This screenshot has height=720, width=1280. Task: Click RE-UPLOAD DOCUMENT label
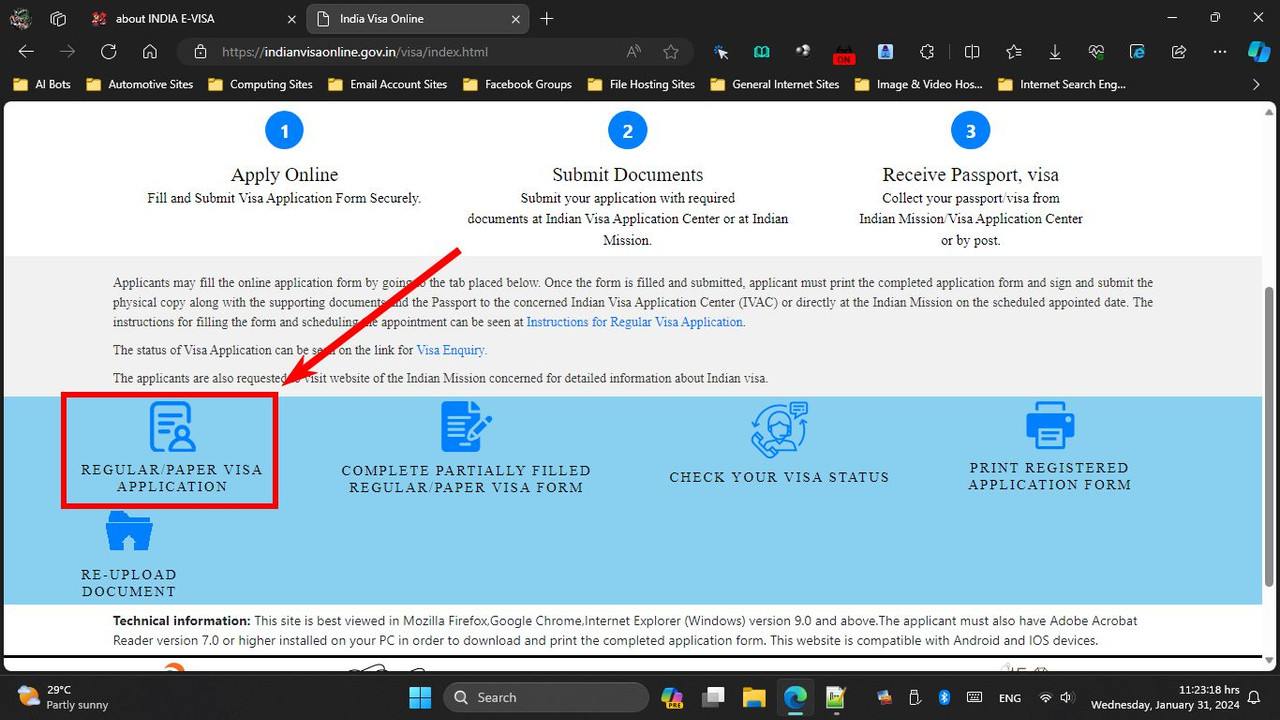(x=129, y=583)
